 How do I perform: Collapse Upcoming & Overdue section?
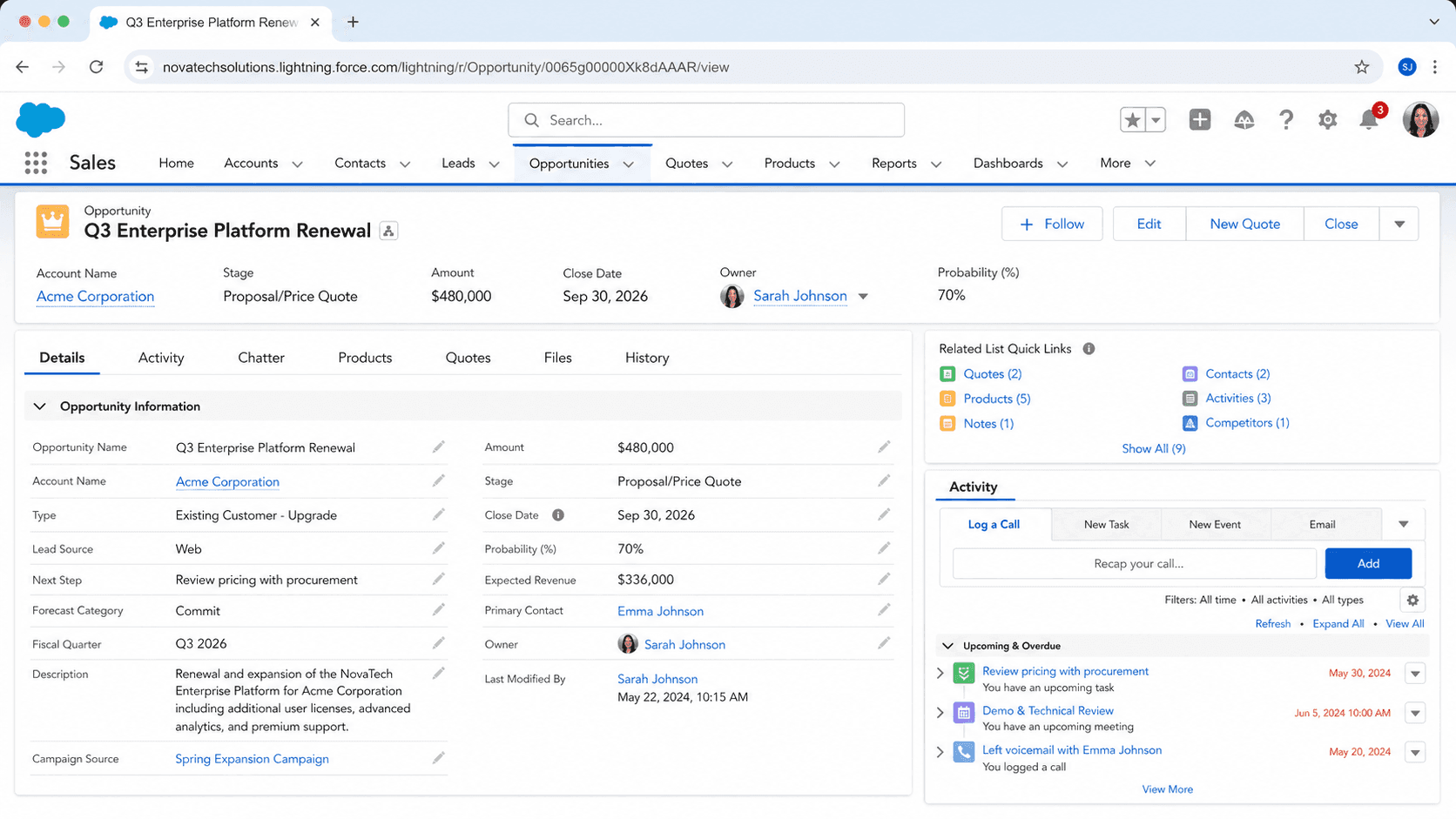click(x=948, y=646)
